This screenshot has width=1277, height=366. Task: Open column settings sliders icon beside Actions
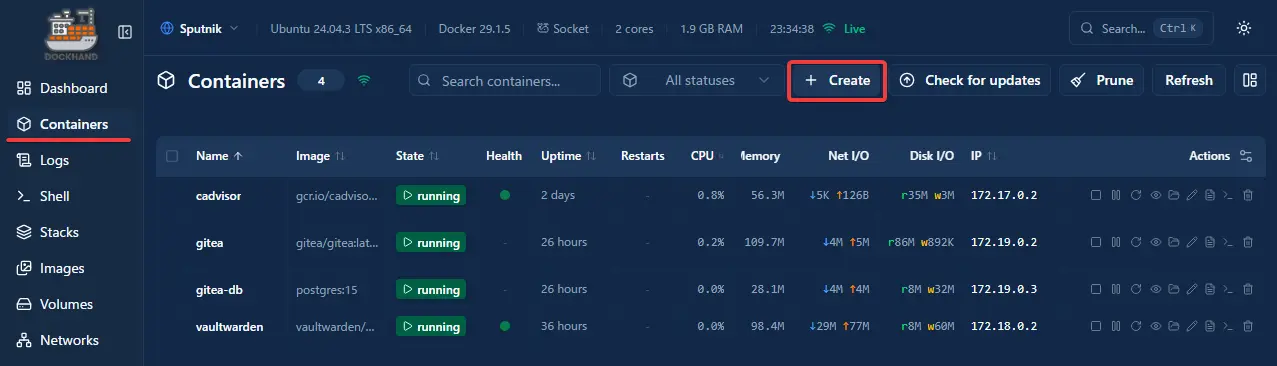point(1245,156)
